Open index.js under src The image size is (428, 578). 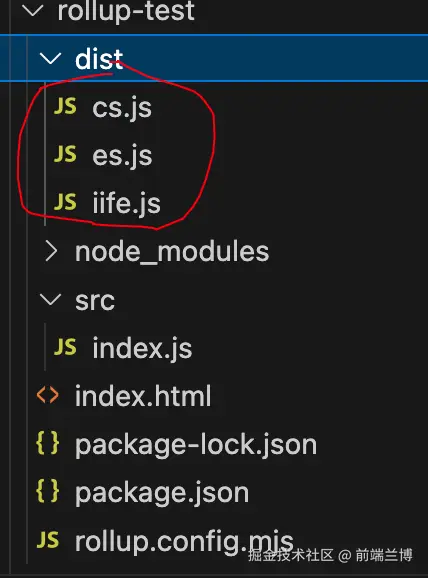[x=142, y=348]
